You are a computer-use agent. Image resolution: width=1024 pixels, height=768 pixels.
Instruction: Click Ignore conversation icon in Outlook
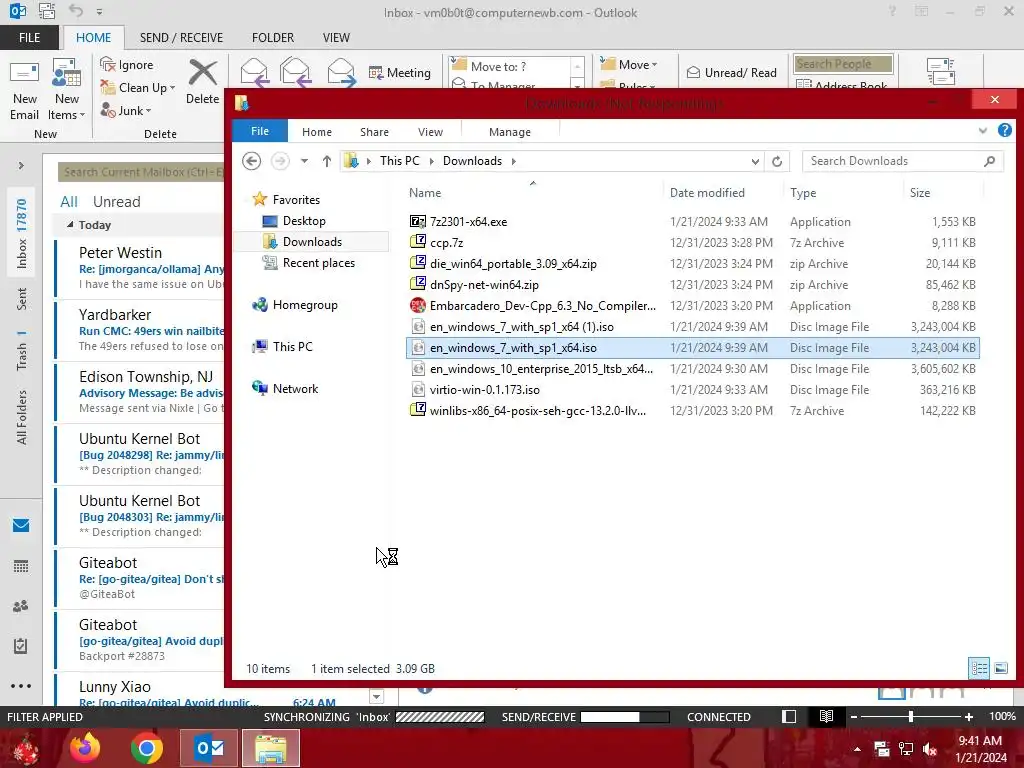pos(108,65)
